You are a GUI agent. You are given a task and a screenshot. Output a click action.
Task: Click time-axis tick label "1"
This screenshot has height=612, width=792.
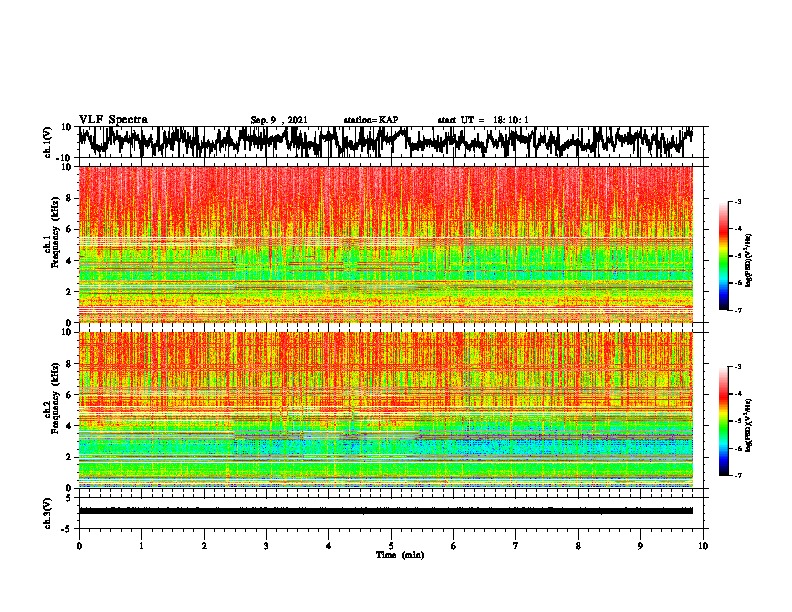141,546
